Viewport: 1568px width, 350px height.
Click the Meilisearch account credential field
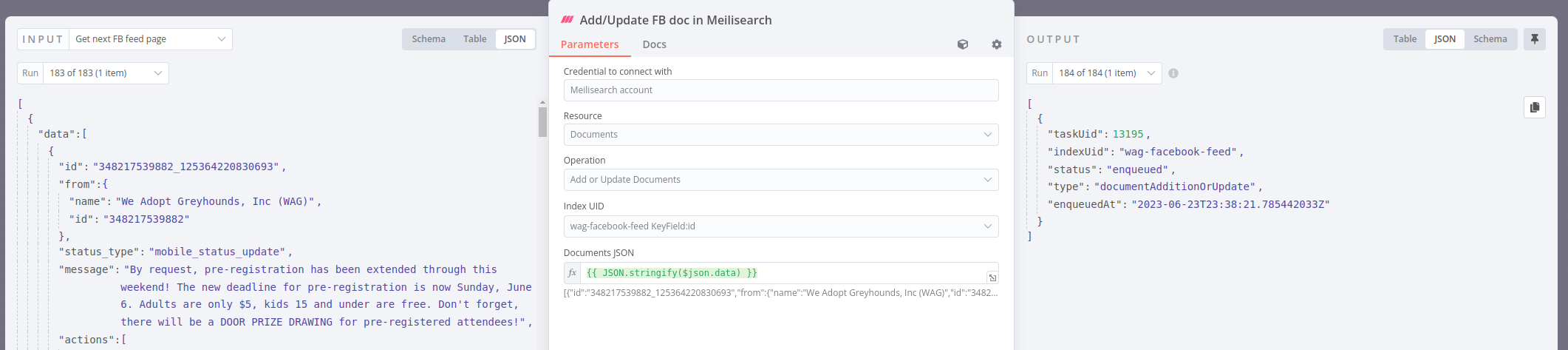coord(781,90)
